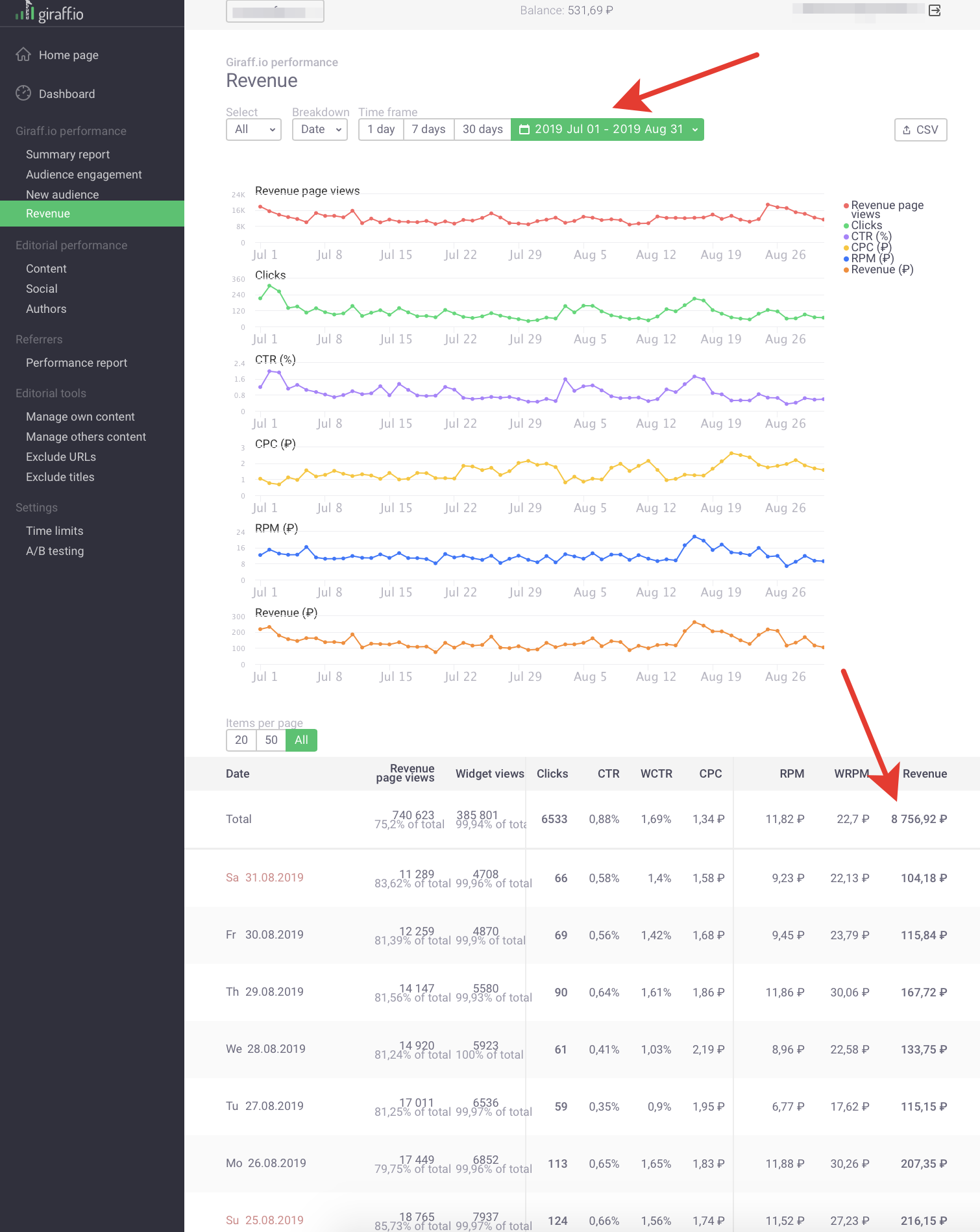Click total revenue value 8 756,92 ₽
The image size is (980, 1232).
[x=919, y=819]
